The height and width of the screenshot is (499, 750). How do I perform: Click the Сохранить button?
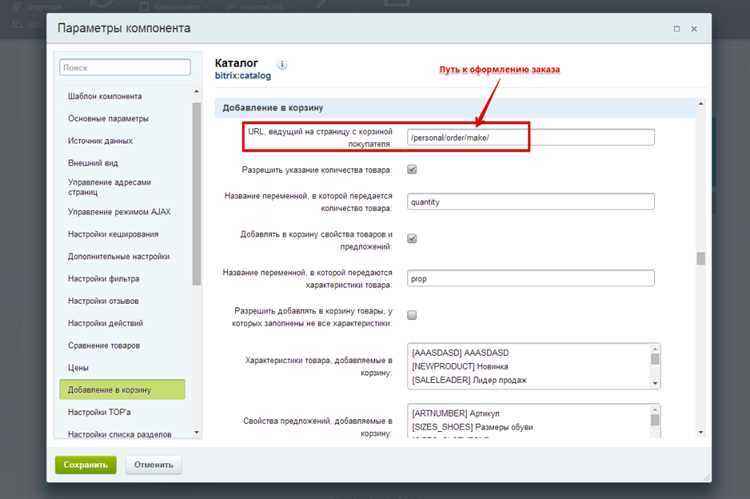86,465
